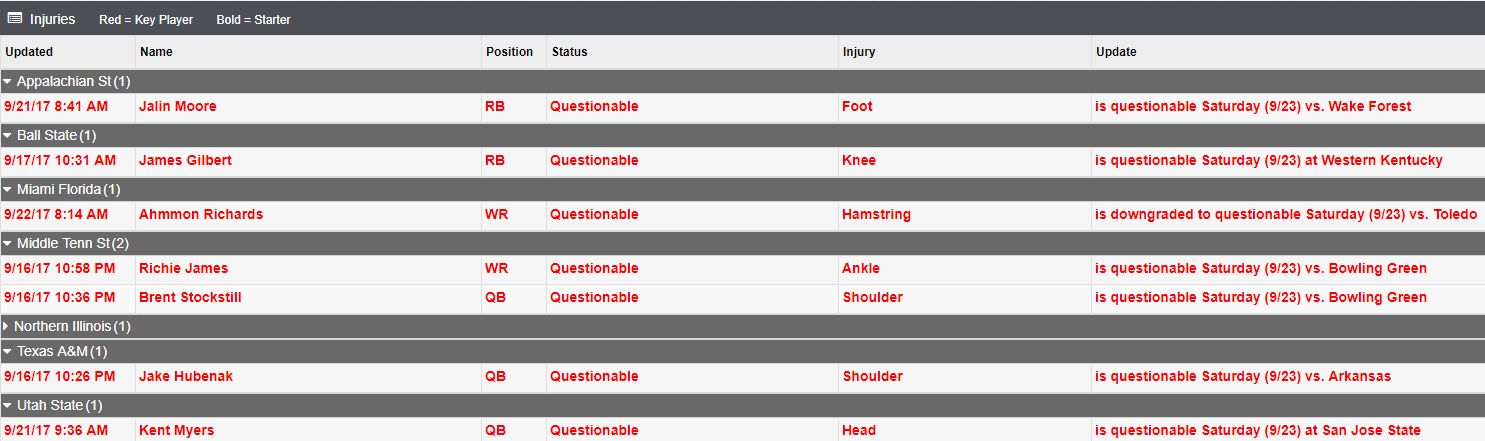The width and height of the screenshot is (1485, 441).
Task: Collapse the Miami Florida group arrow
Action: tap(7, 189)
